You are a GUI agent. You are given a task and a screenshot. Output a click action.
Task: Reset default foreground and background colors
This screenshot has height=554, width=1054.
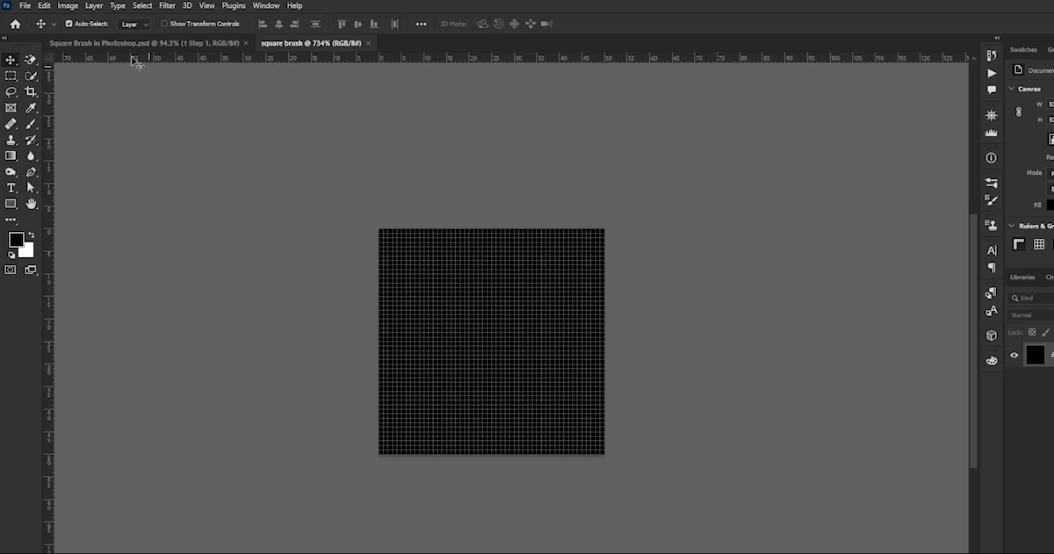click(x=11, y=255)
